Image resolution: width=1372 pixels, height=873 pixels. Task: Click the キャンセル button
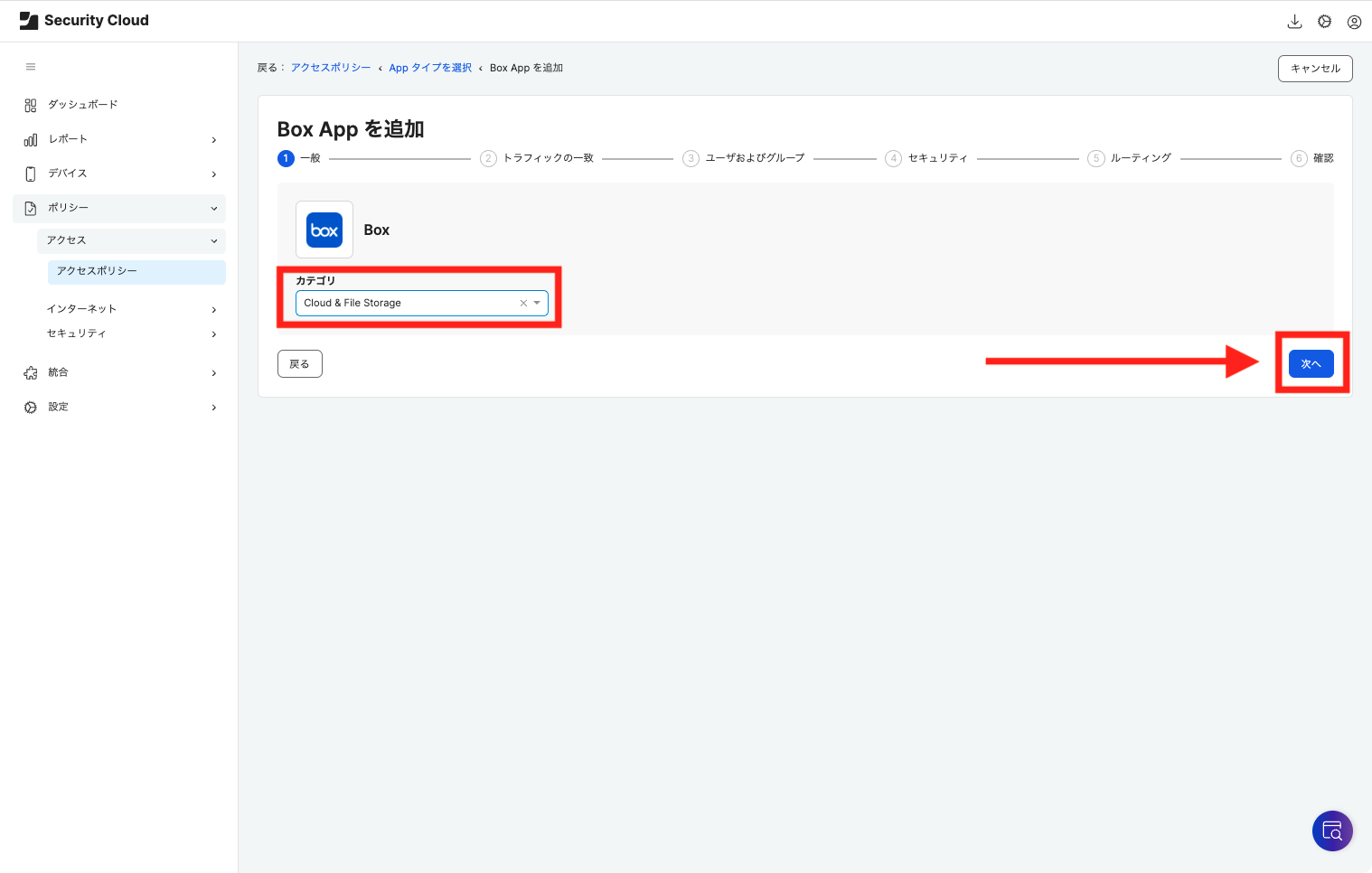point(1315,69)
